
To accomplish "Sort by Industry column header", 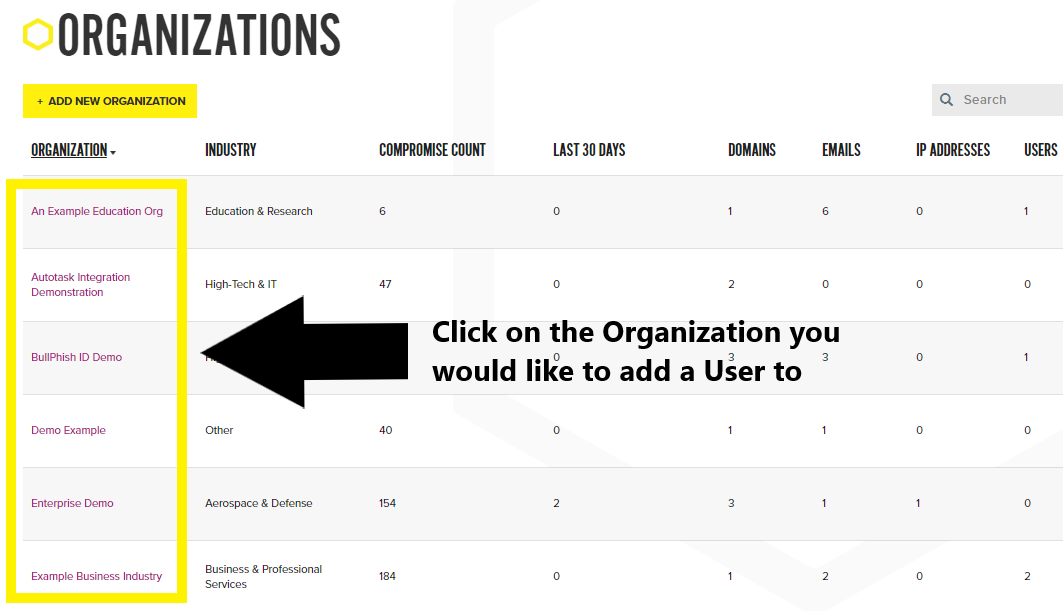I will coord(230,150).
